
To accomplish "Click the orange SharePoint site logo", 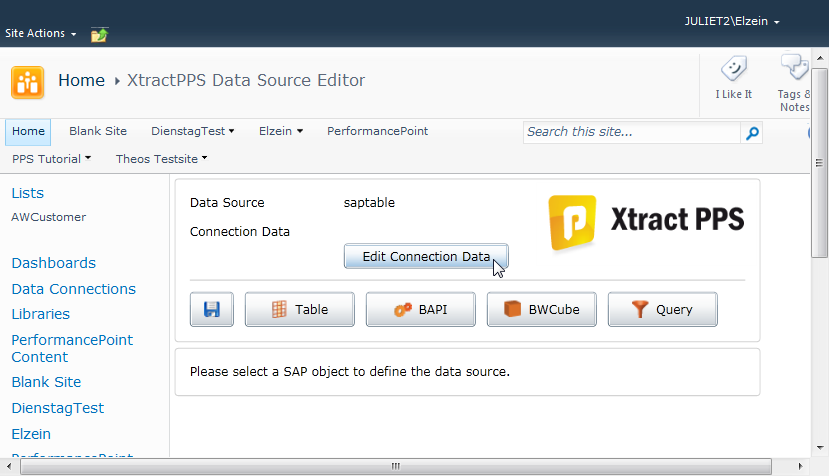I will 27,83.
